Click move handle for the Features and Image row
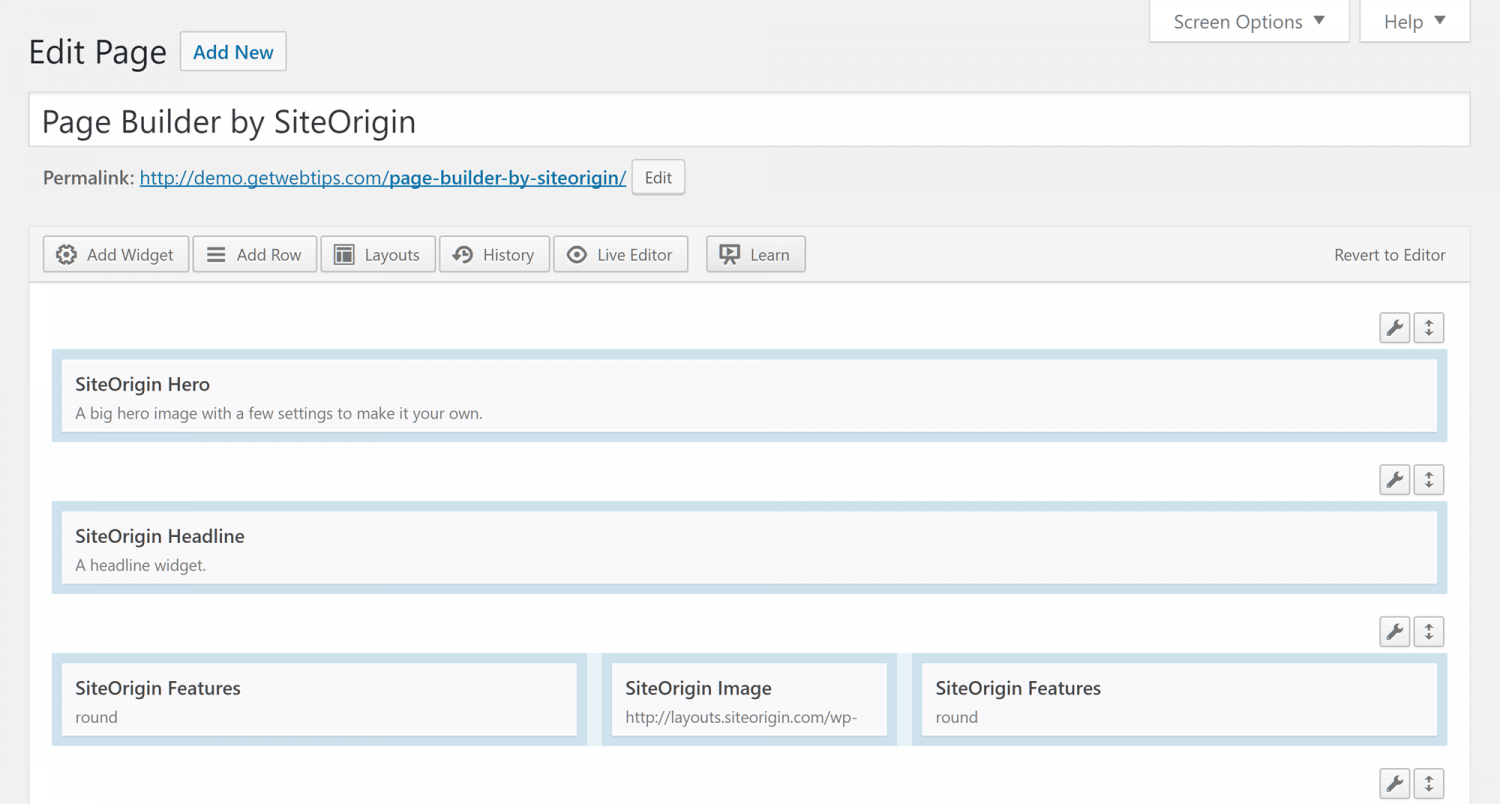This screenshot has width=1500, height=804. point(1429,632)
